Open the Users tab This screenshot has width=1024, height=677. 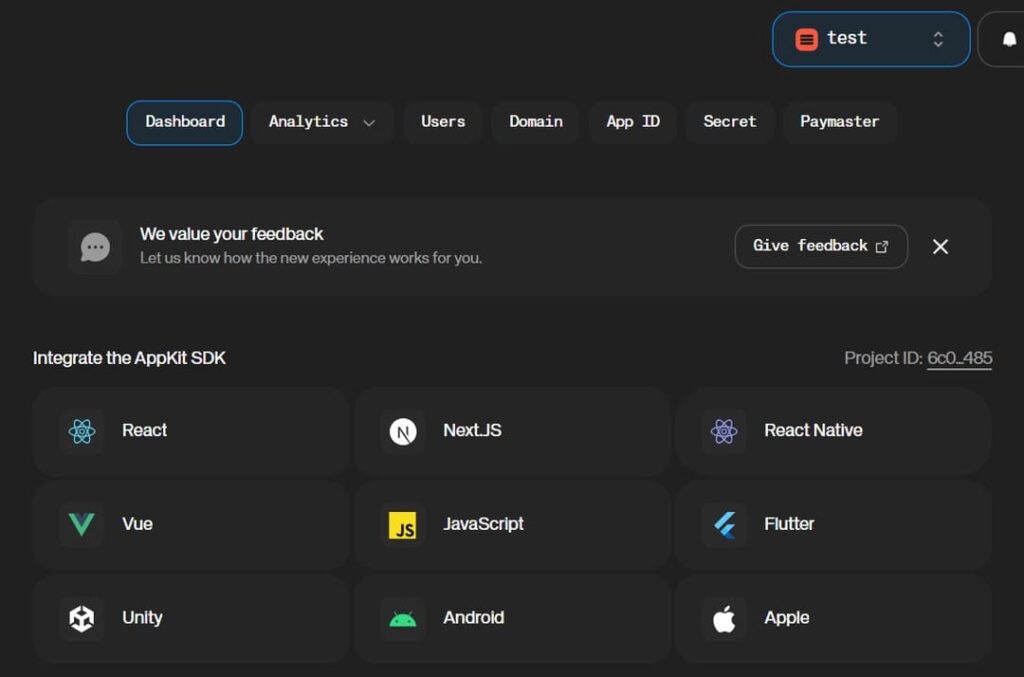[443, 122]
